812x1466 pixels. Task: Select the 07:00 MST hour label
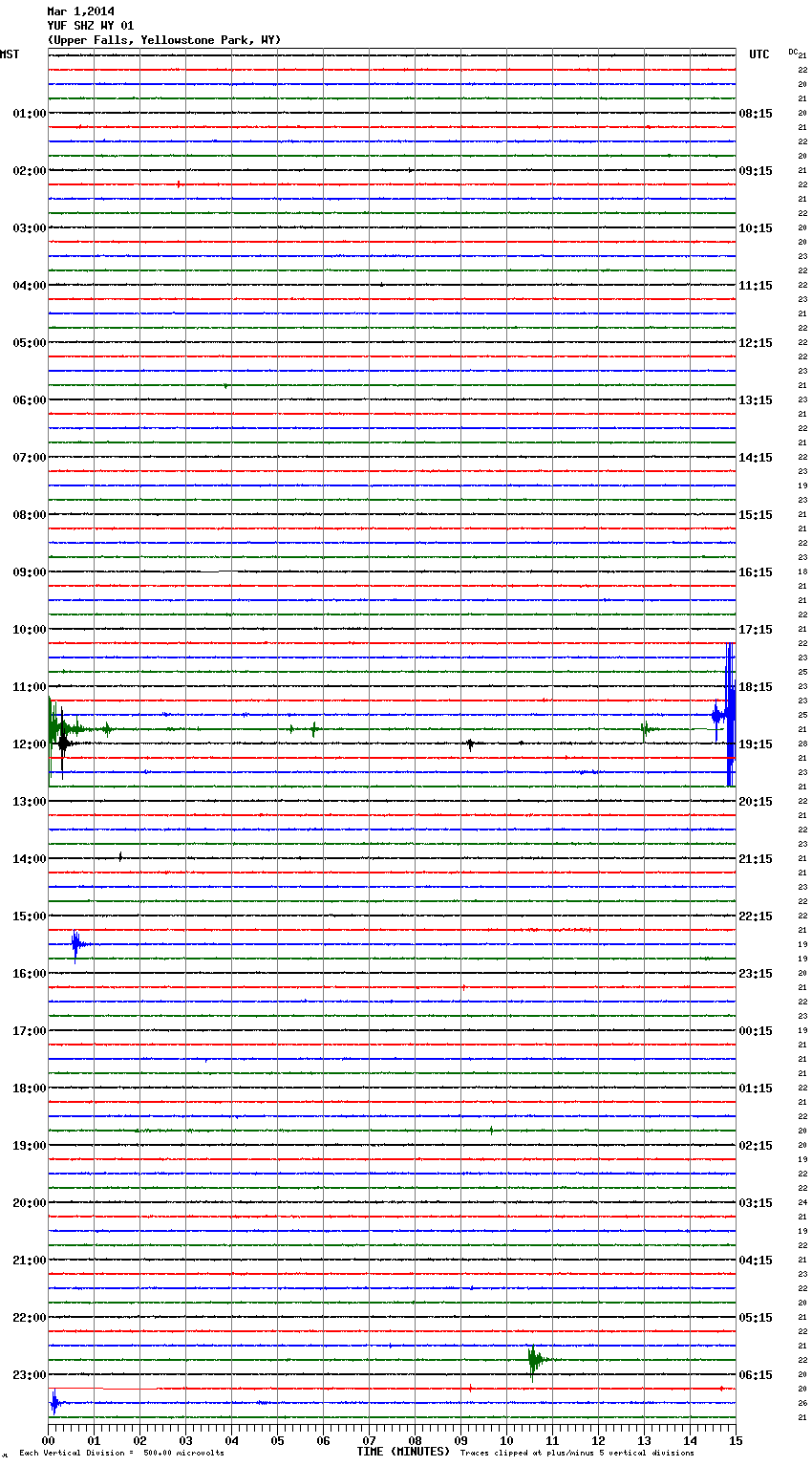point(29,458)
